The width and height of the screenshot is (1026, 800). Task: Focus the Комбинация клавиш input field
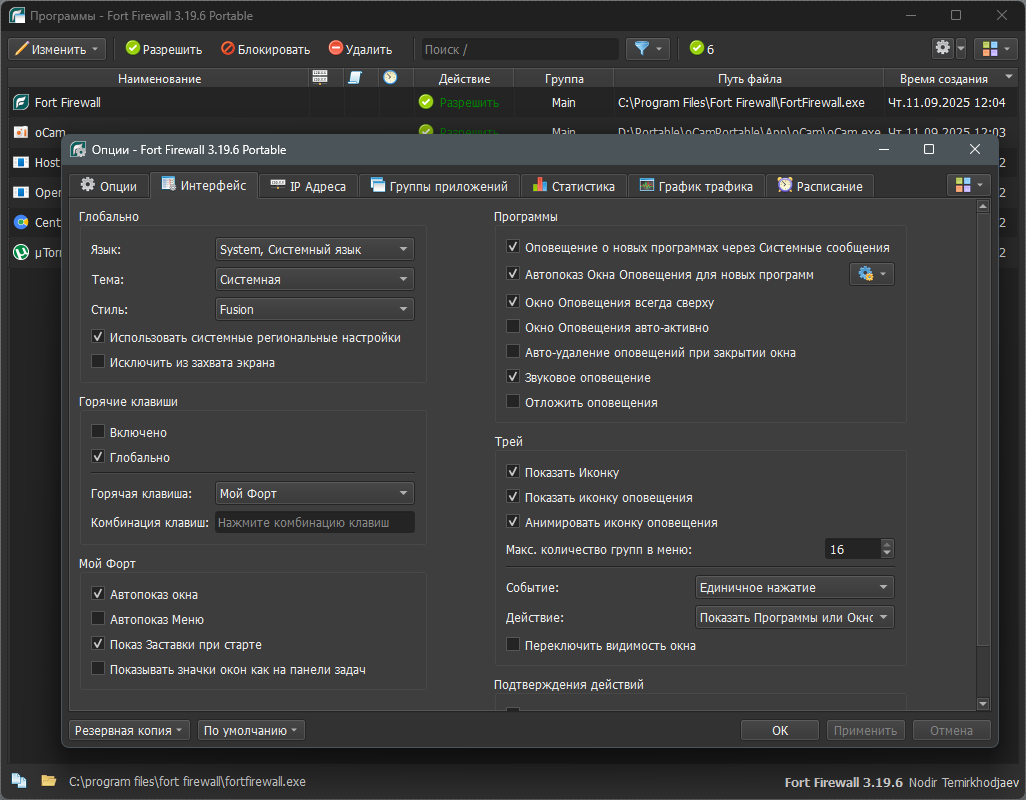pyautogui.click(x=315, y=522)
